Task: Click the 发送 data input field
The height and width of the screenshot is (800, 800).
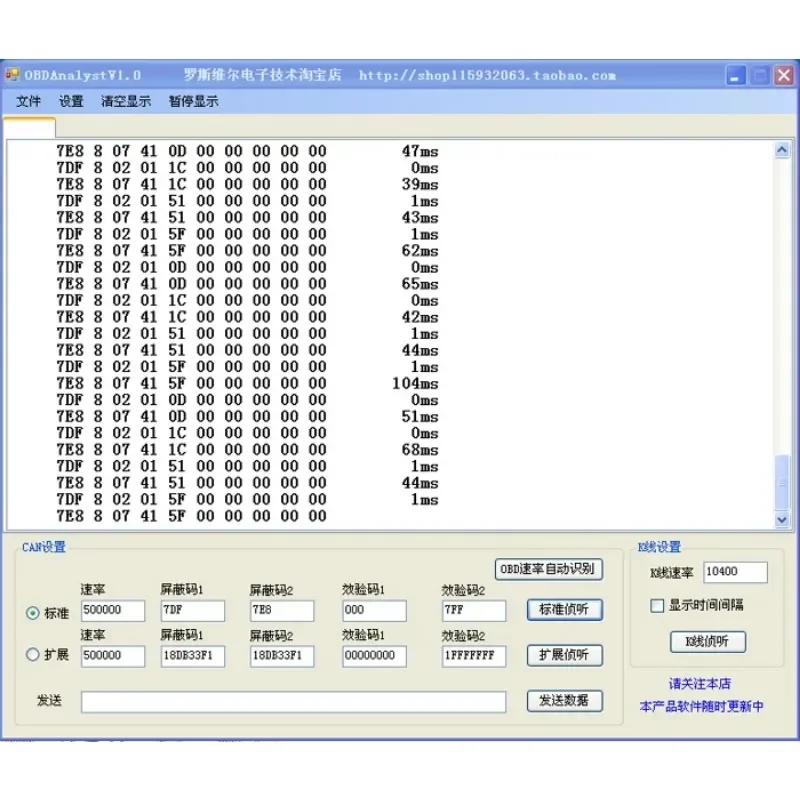Action: [x=293, y=702]
